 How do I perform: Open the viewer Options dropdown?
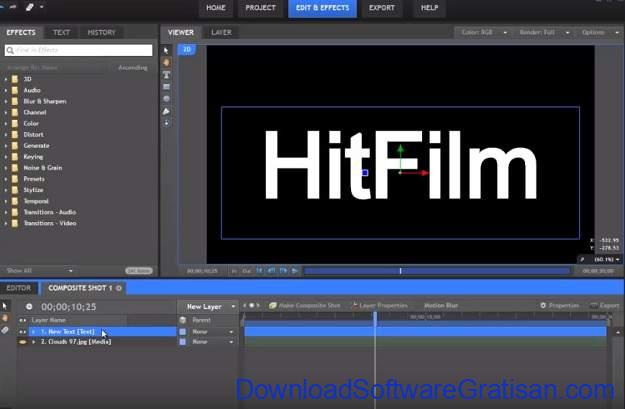(x=599, y=32)
